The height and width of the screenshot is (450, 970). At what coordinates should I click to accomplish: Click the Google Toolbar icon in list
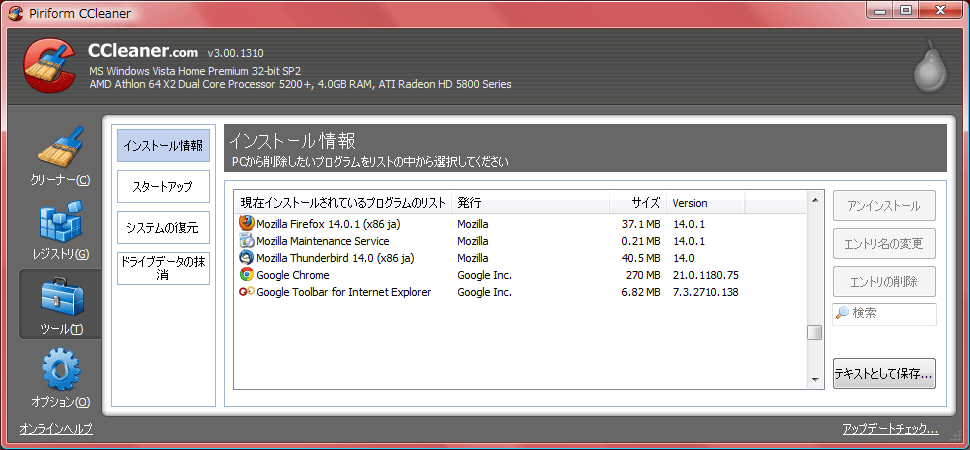tap(247, 292)
